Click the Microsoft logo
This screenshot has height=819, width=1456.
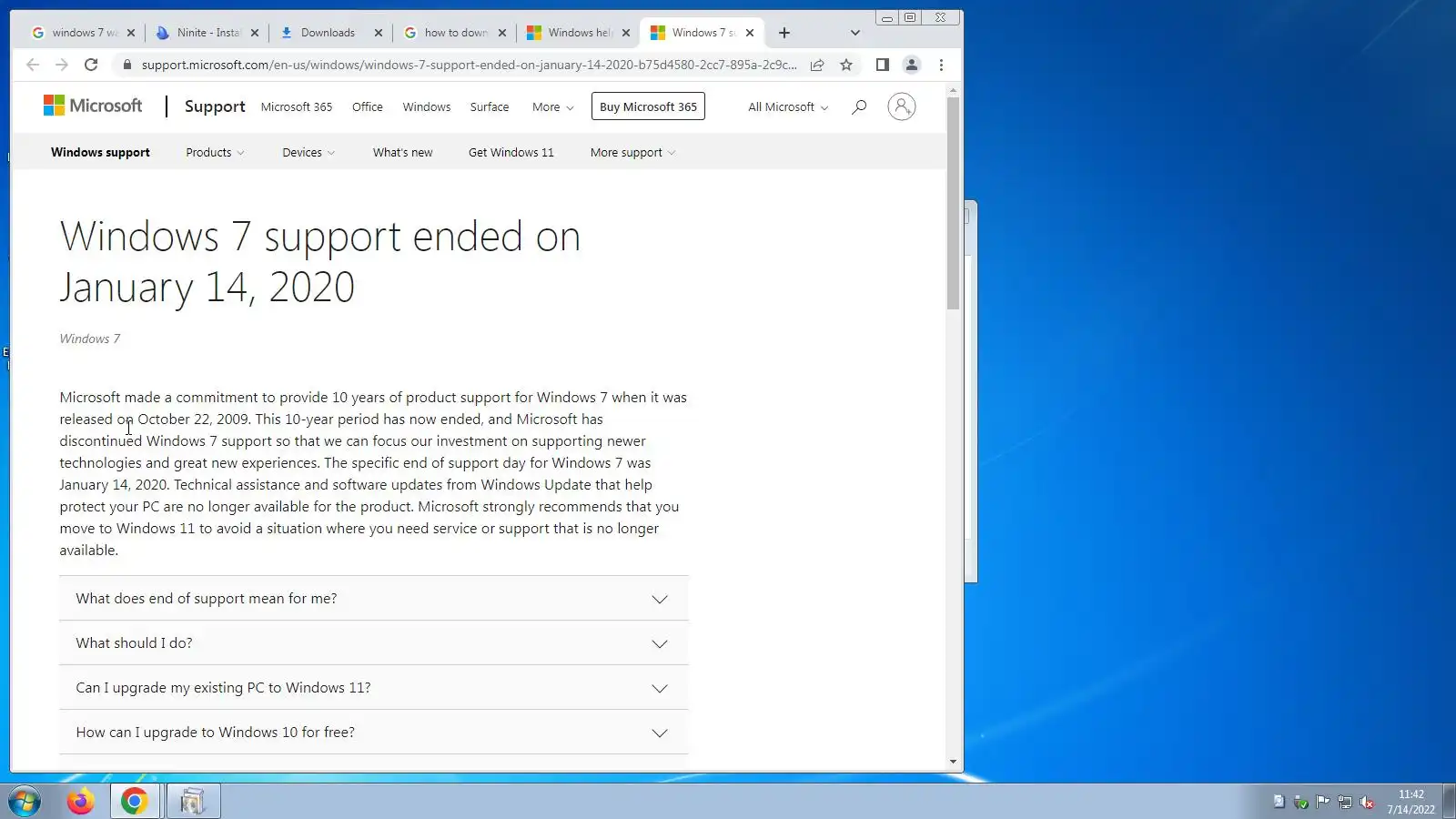coord(93,106)
